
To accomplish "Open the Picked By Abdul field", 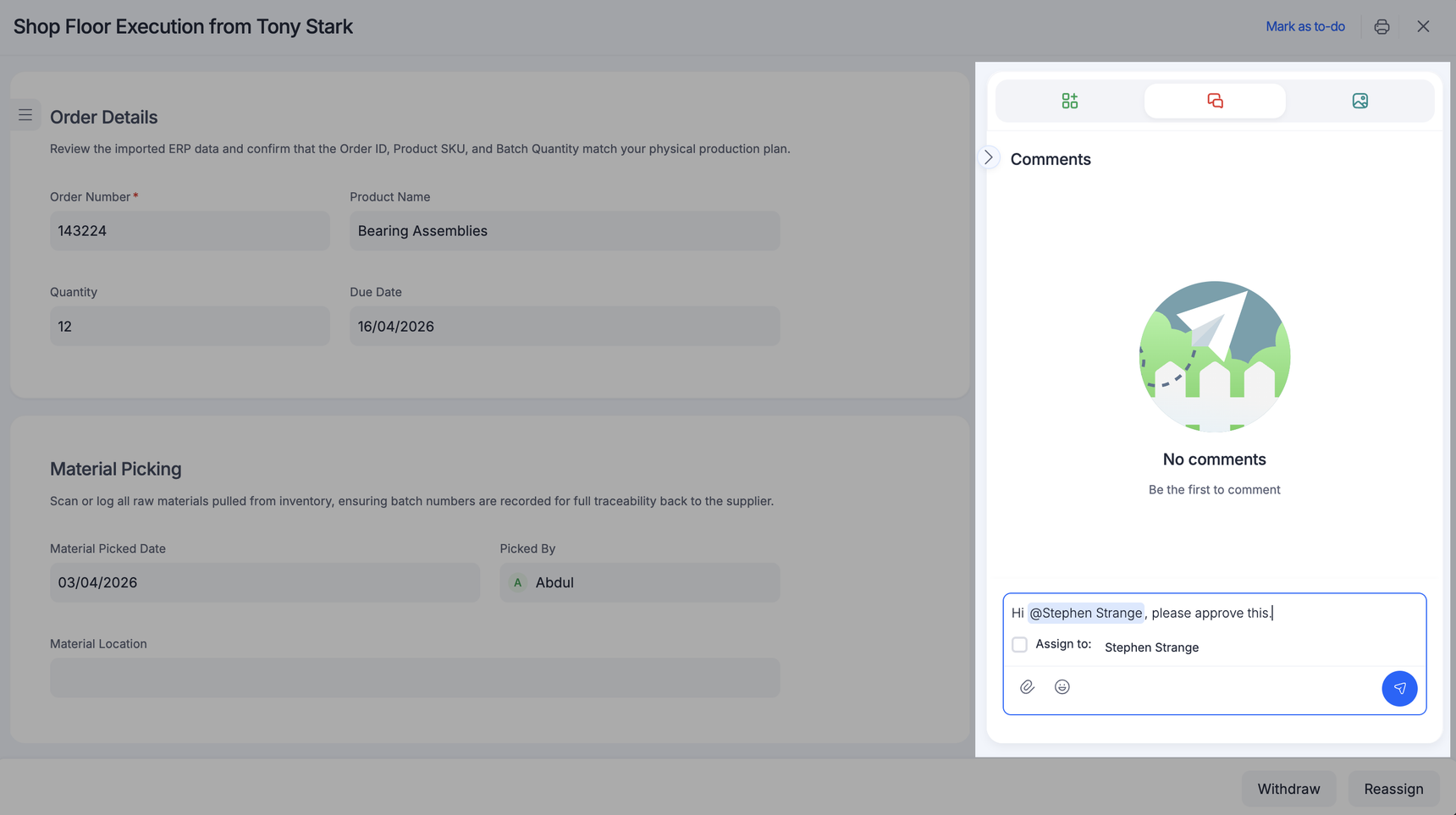I will (639, 583).
